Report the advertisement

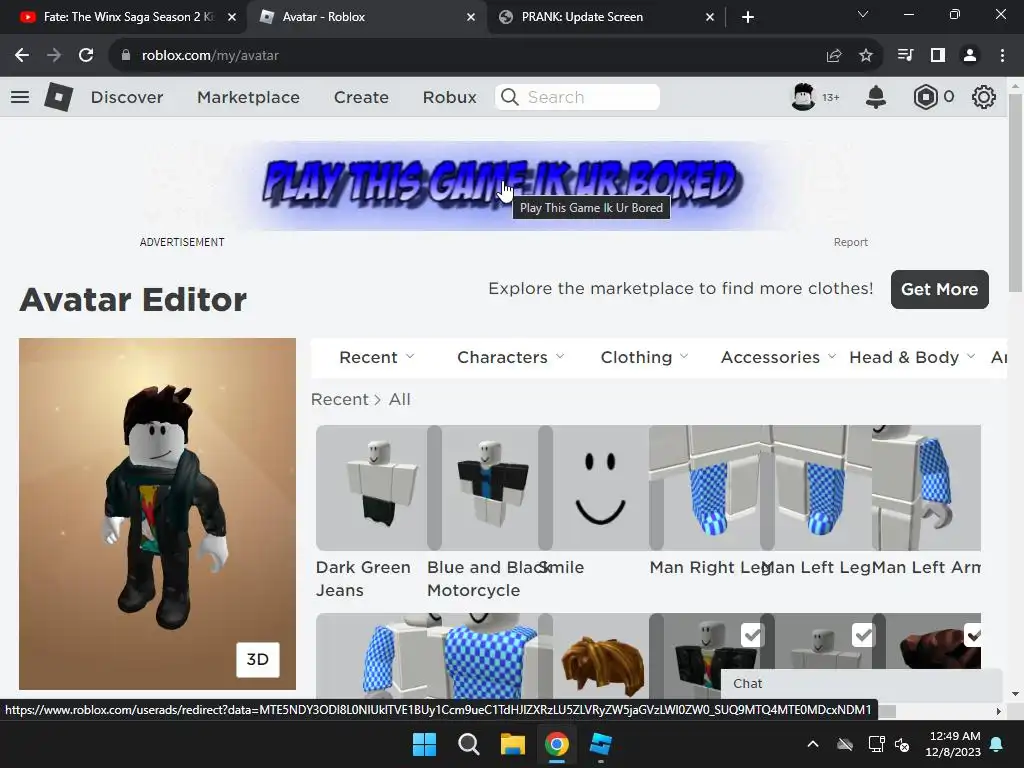coord(850,242)
